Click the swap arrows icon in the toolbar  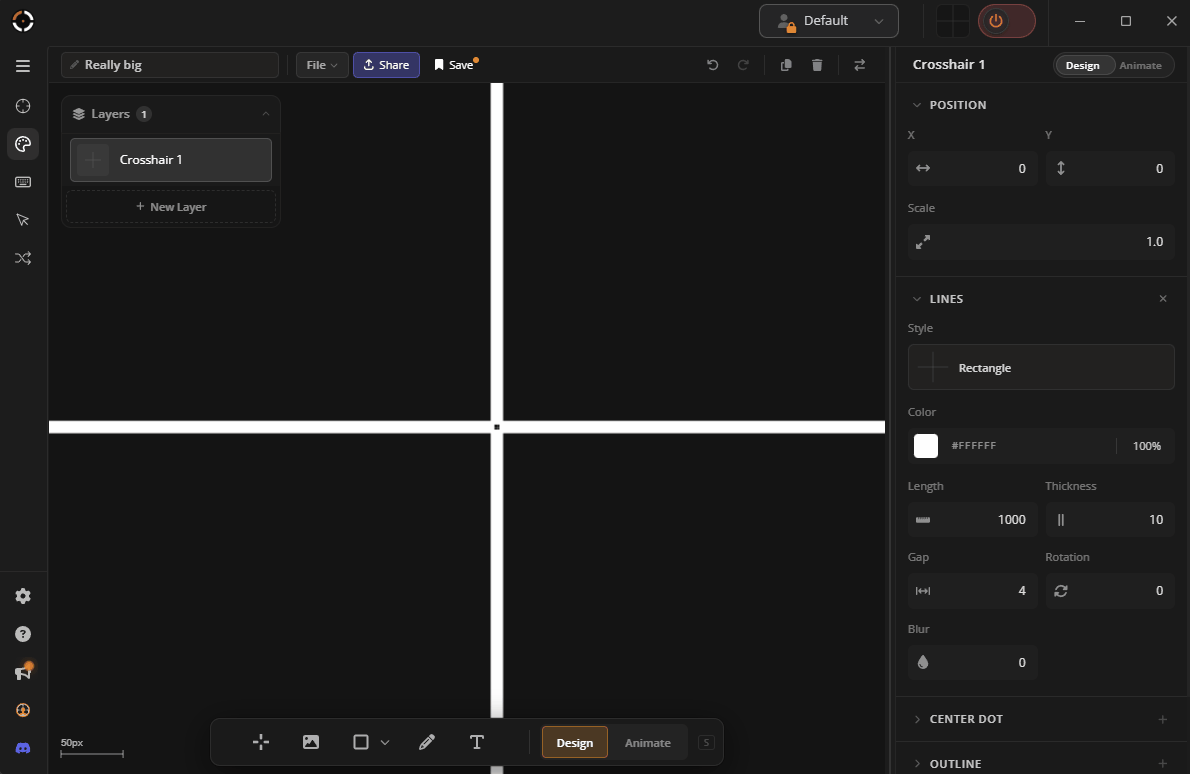[859, 65]
